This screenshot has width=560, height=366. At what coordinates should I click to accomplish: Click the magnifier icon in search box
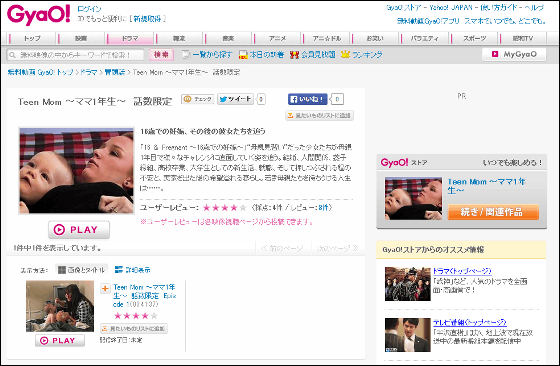tap(12, 55)
